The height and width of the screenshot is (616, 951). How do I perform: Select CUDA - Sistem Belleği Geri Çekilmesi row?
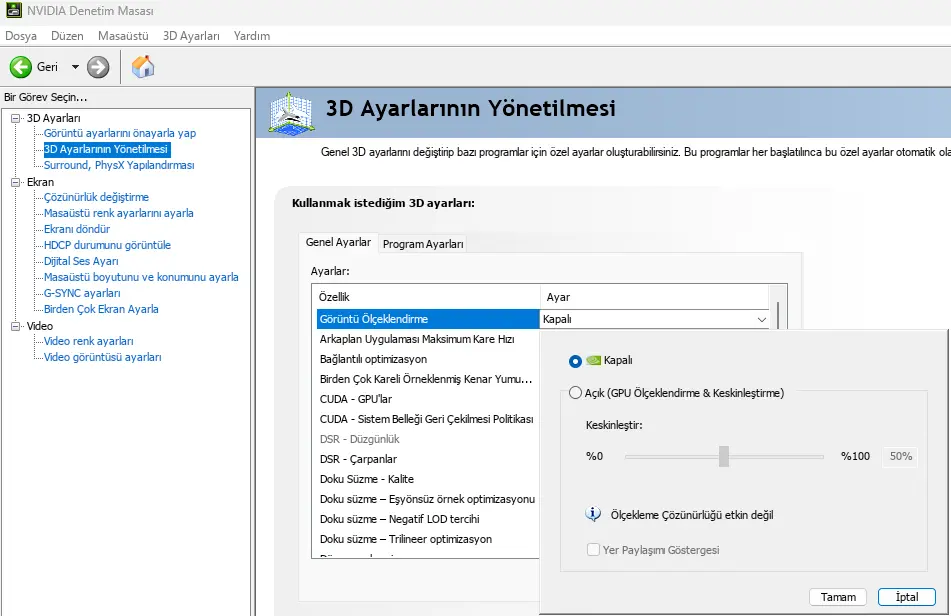[428, 419]
